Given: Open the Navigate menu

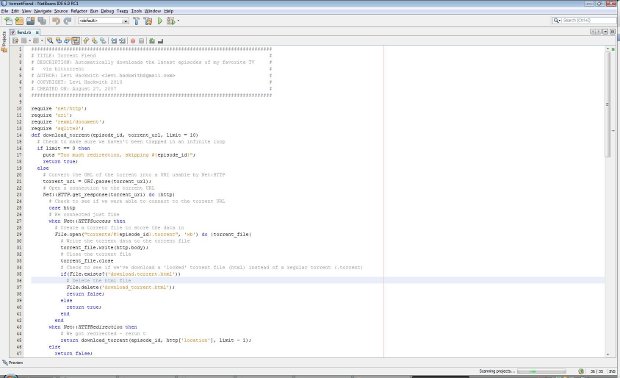Looking at the screenshot, I should click(x=42, y=11).
